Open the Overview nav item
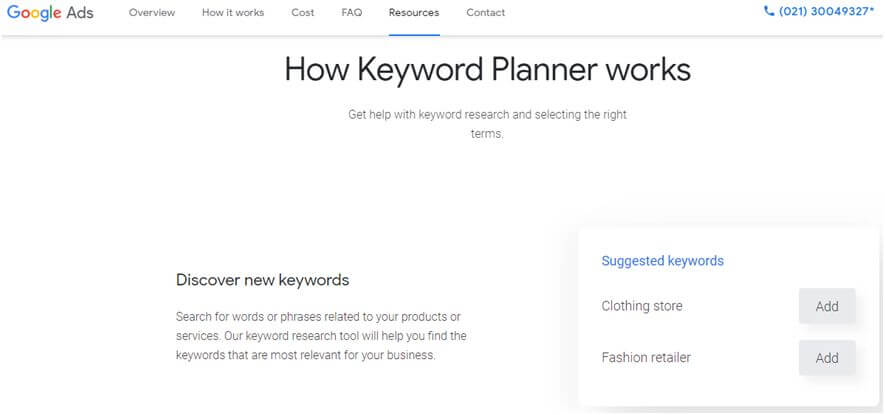The width and height of the screenshot is (885, 415). click(152, 12)
